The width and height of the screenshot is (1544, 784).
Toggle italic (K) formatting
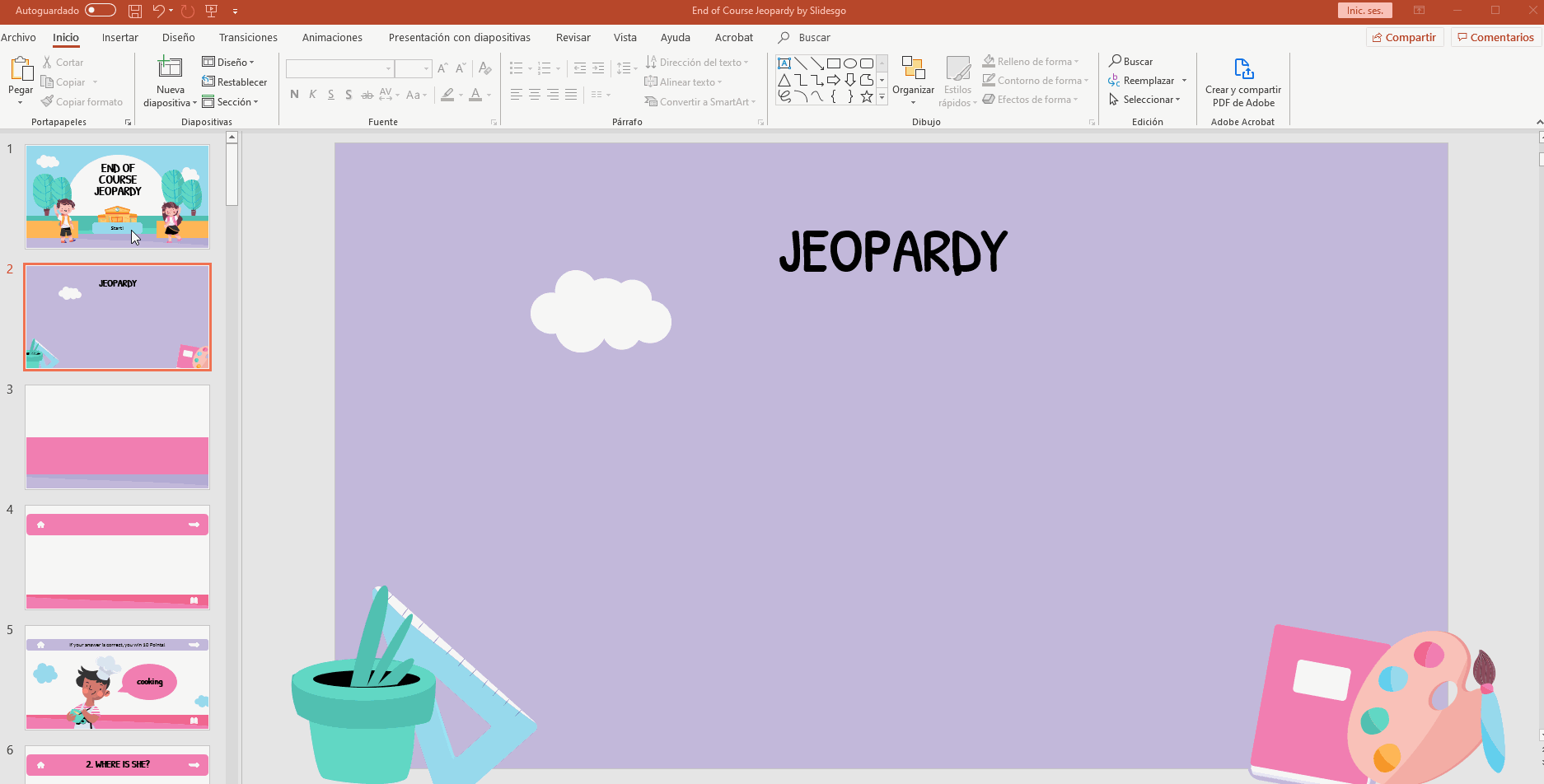[312, 95]
